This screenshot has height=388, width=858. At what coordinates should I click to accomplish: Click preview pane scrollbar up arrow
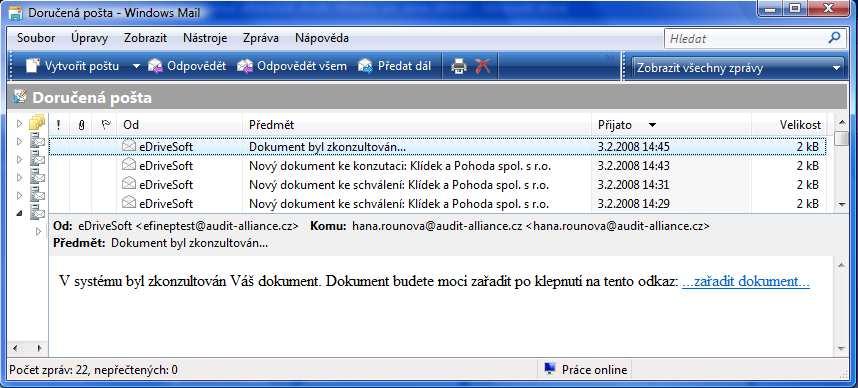point(842,265)
